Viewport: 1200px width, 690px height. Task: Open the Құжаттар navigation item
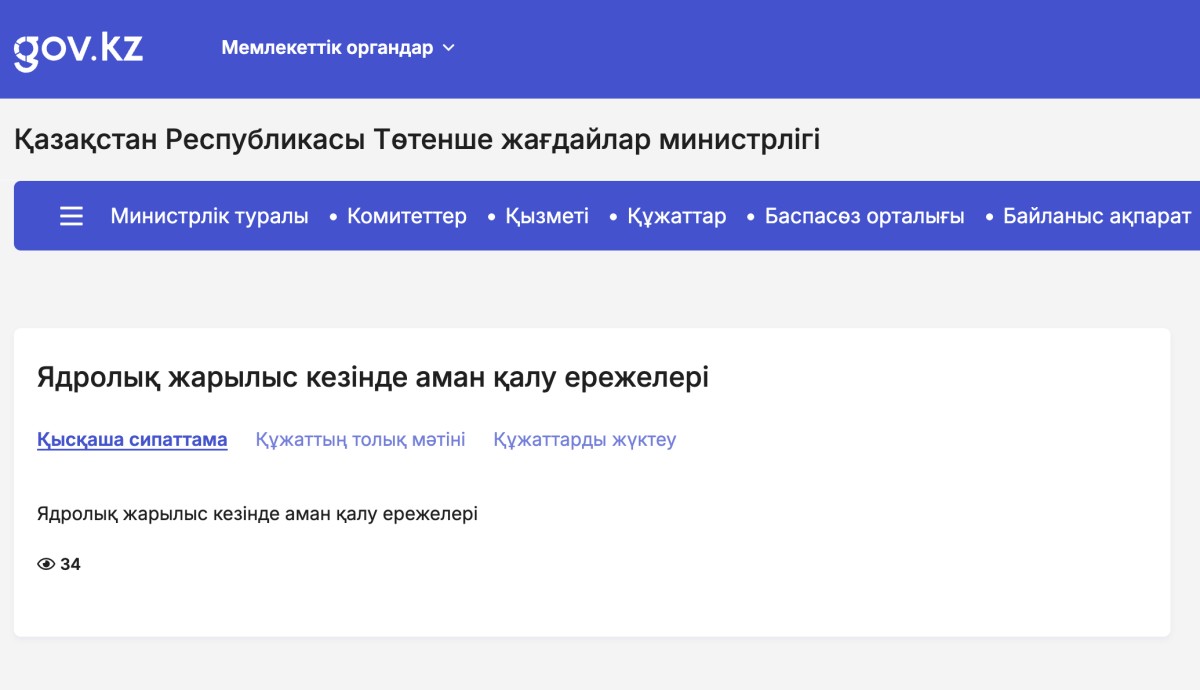[676, 216]
